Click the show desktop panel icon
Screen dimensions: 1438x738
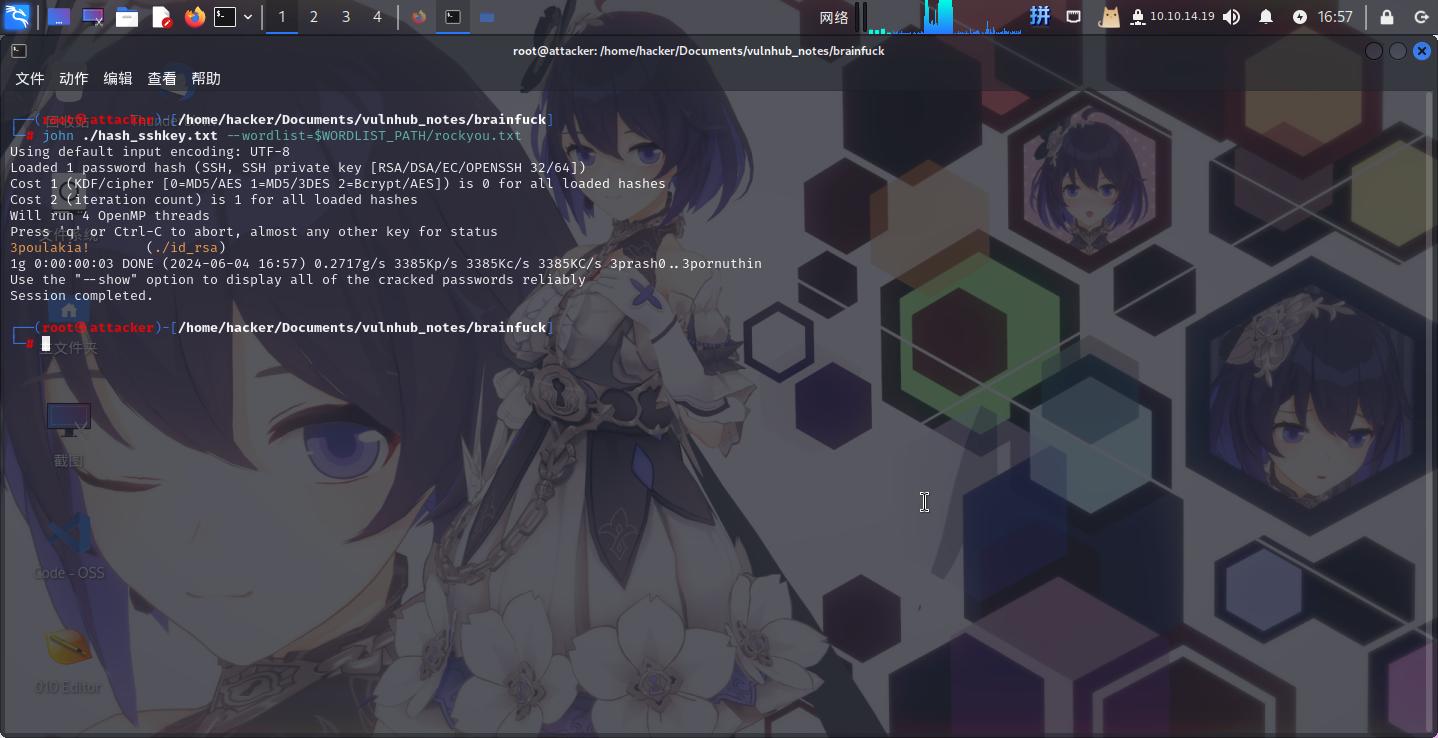point(59,17)
